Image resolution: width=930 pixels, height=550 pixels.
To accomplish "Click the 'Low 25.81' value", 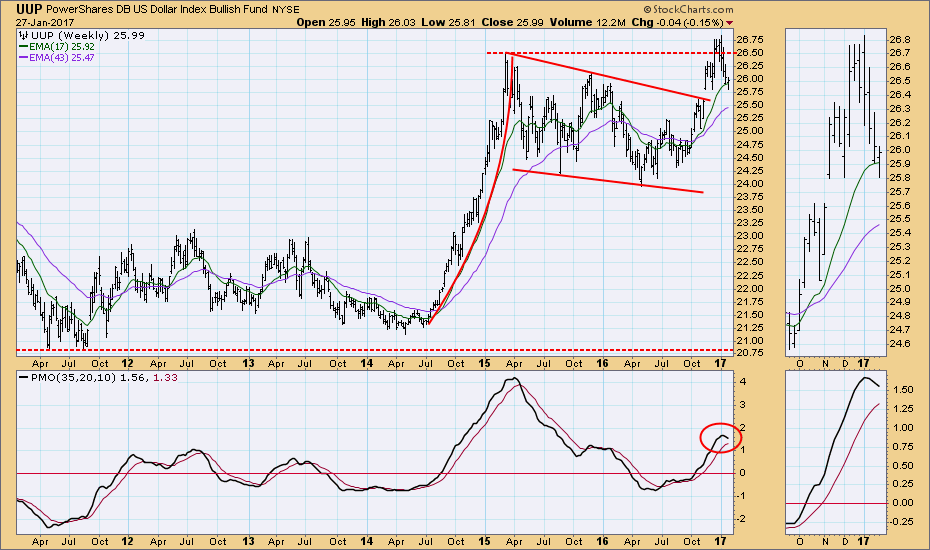I will pos(448,23).
